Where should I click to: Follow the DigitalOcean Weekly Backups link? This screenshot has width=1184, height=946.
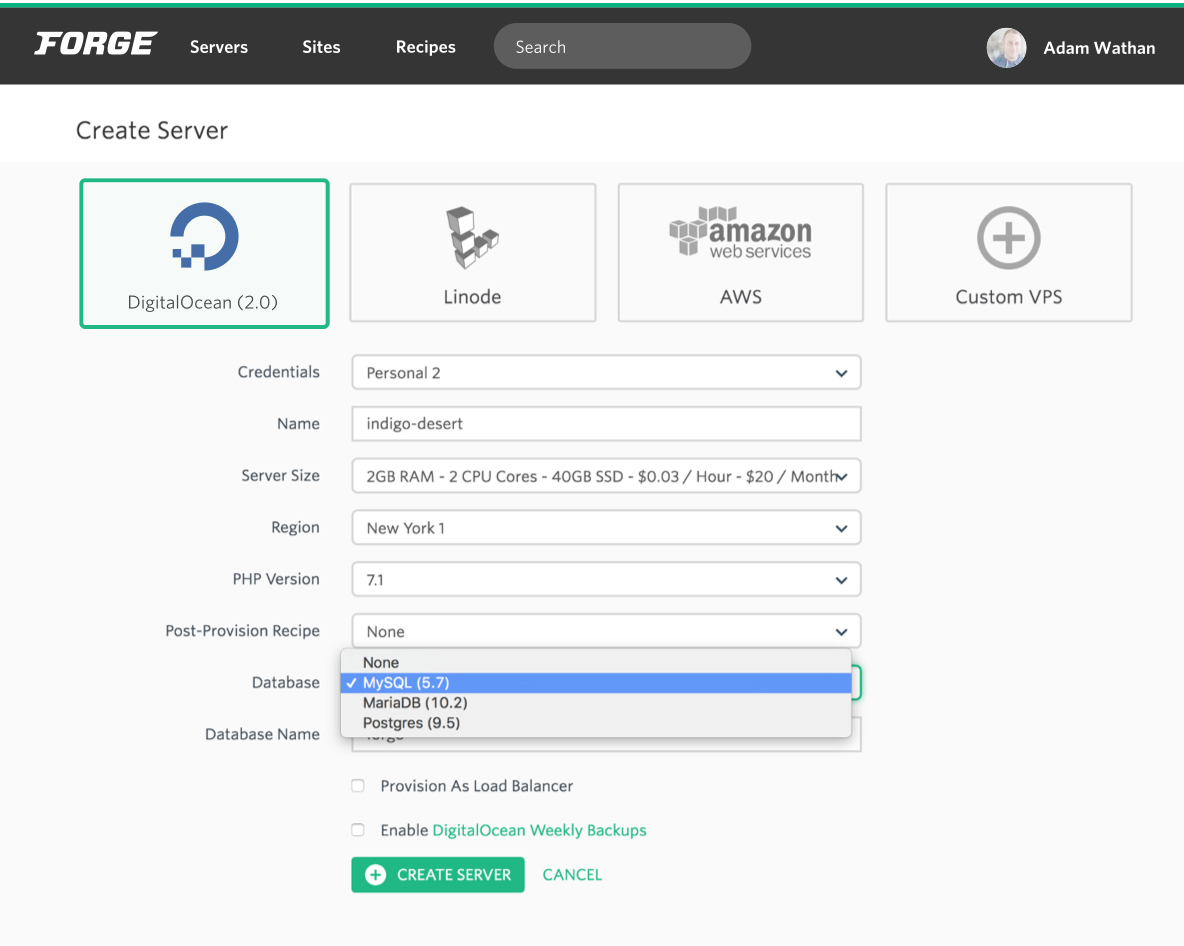click(x=539, y=830)
